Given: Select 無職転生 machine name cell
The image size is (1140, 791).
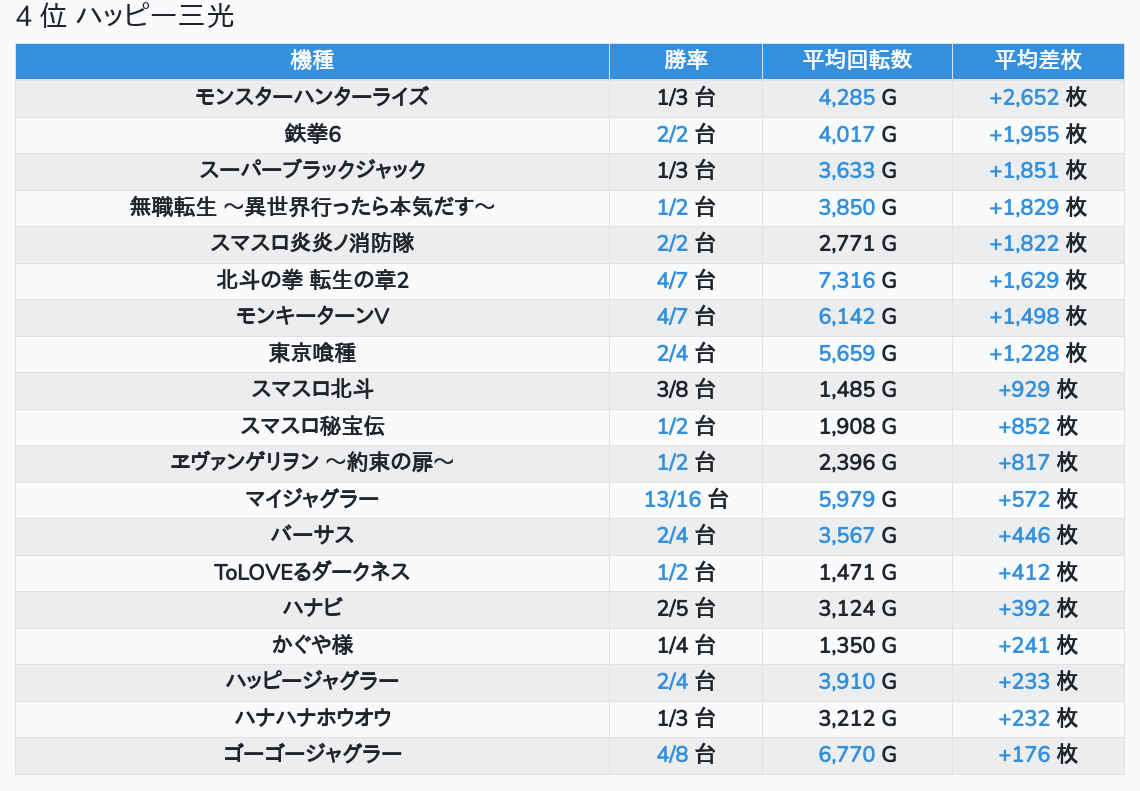Looking at the screenshot, I should (x=312, y=207).
